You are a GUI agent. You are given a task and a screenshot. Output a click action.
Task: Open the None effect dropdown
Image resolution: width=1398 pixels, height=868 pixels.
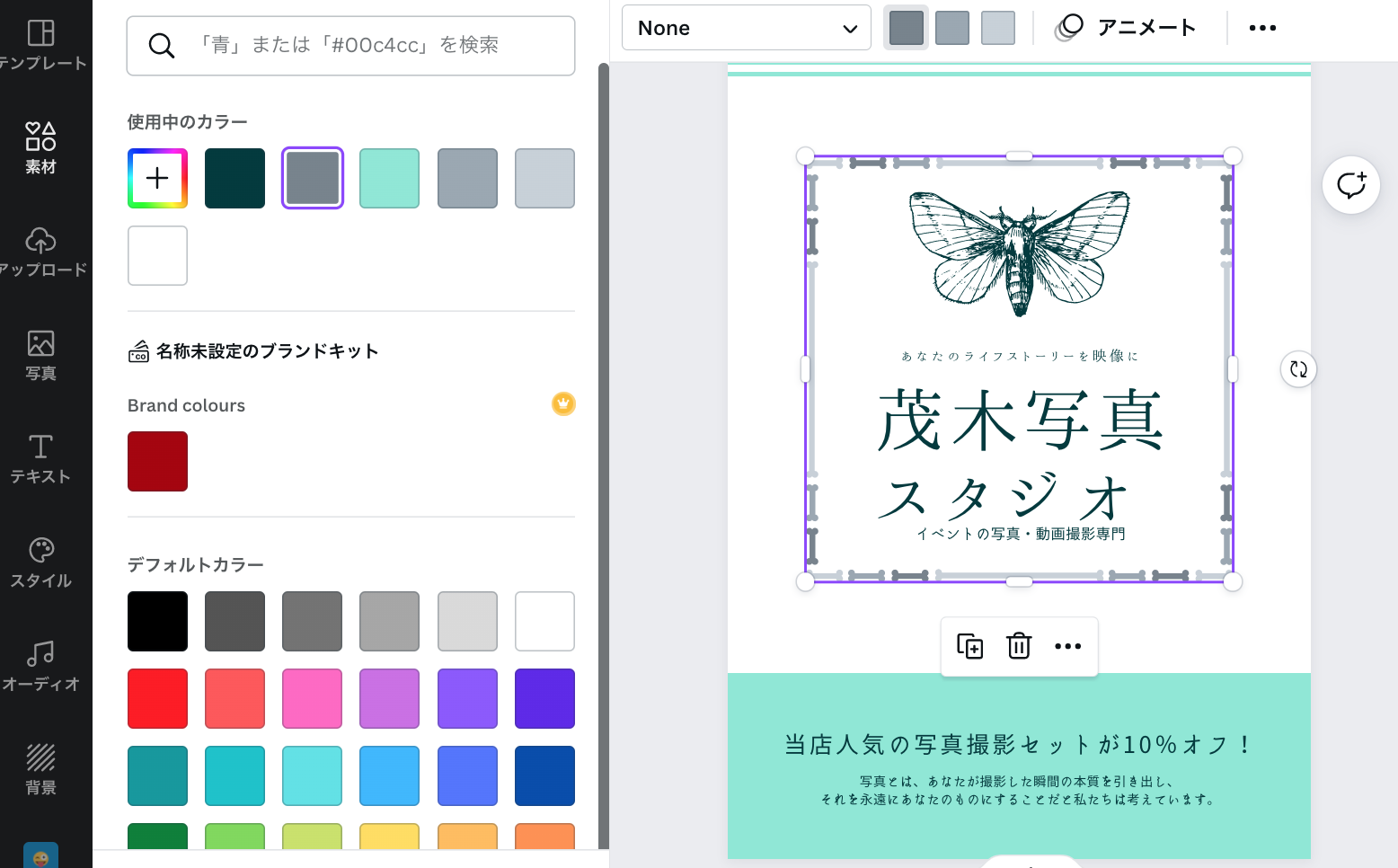coord(747,28)
